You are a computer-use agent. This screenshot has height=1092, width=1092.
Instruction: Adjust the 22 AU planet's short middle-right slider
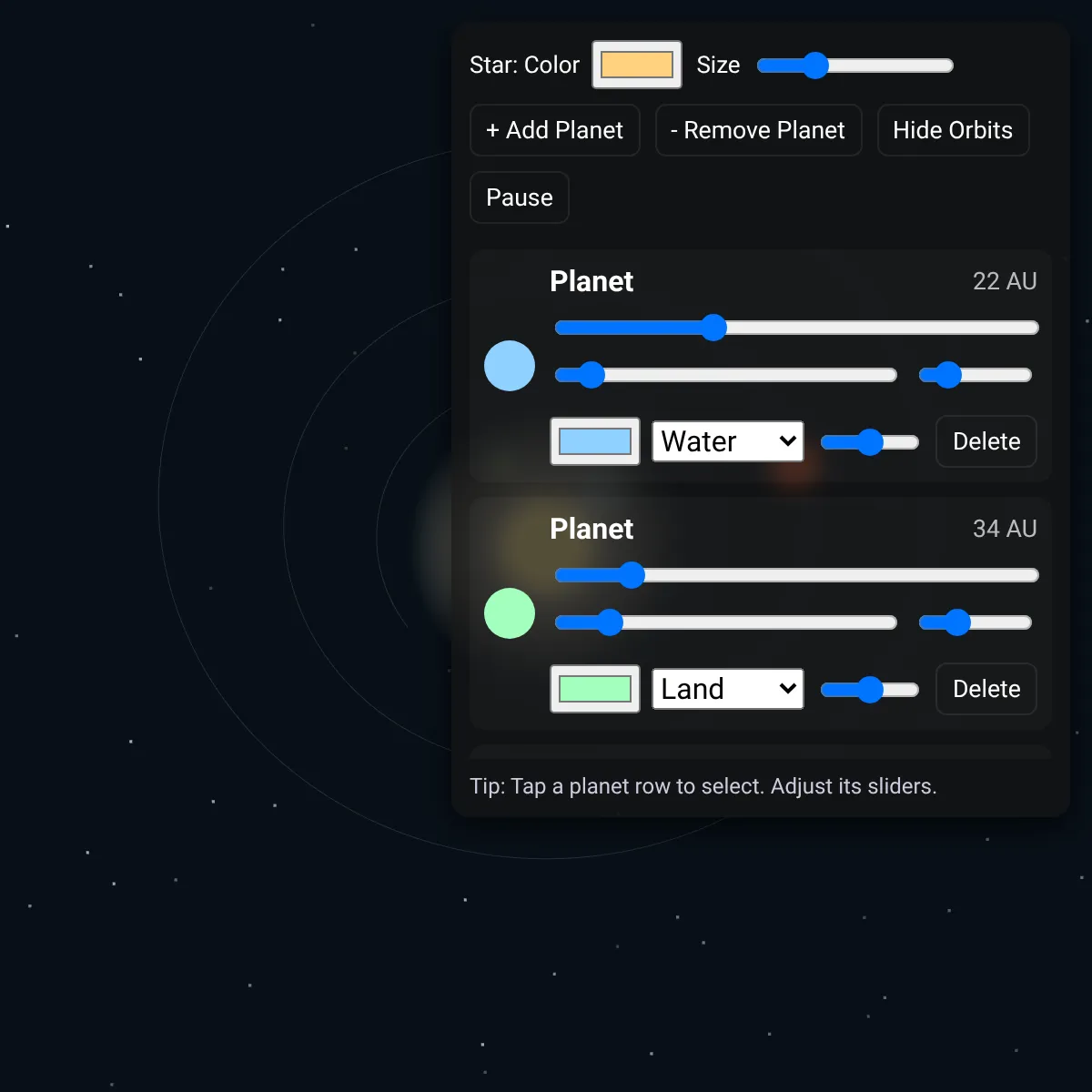coord(976,375)
